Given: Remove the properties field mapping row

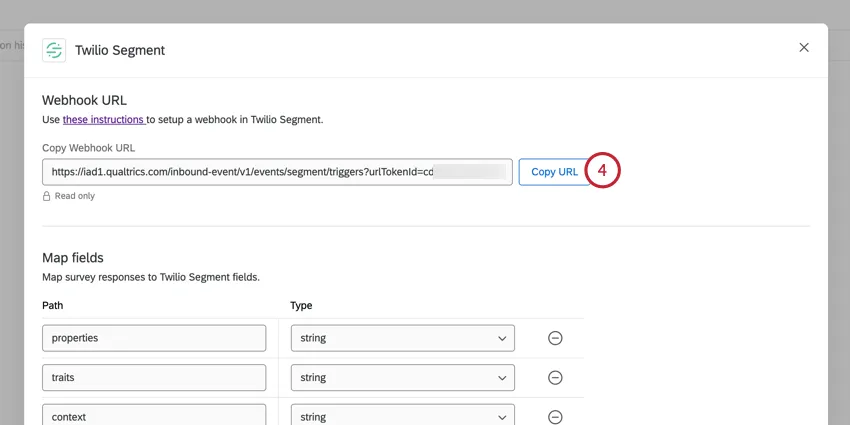Looking at the screenshot, I should click(555, 338).
